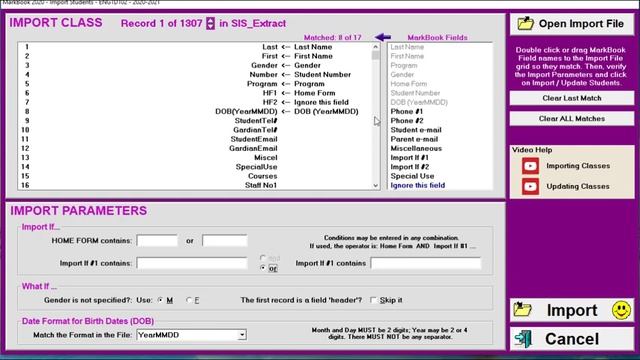640x360 pixels.
Task: Select the HF1 row matched to Home Form
Action: (x=195, y=93)
